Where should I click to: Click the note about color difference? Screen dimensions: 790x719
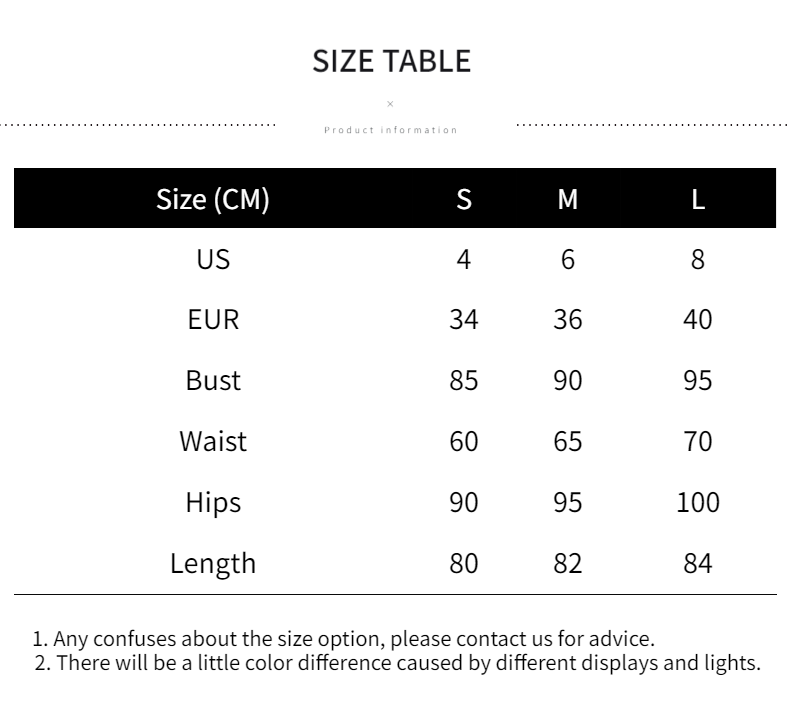[x=397, y=663]
